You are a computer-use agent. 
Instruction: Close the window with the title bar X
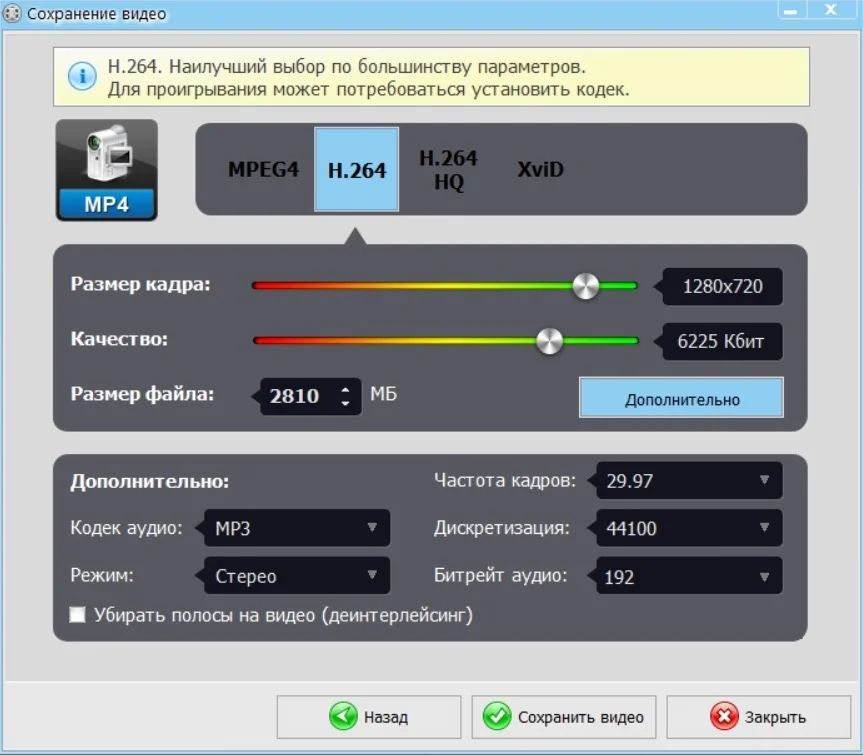(x=831, y=10)
